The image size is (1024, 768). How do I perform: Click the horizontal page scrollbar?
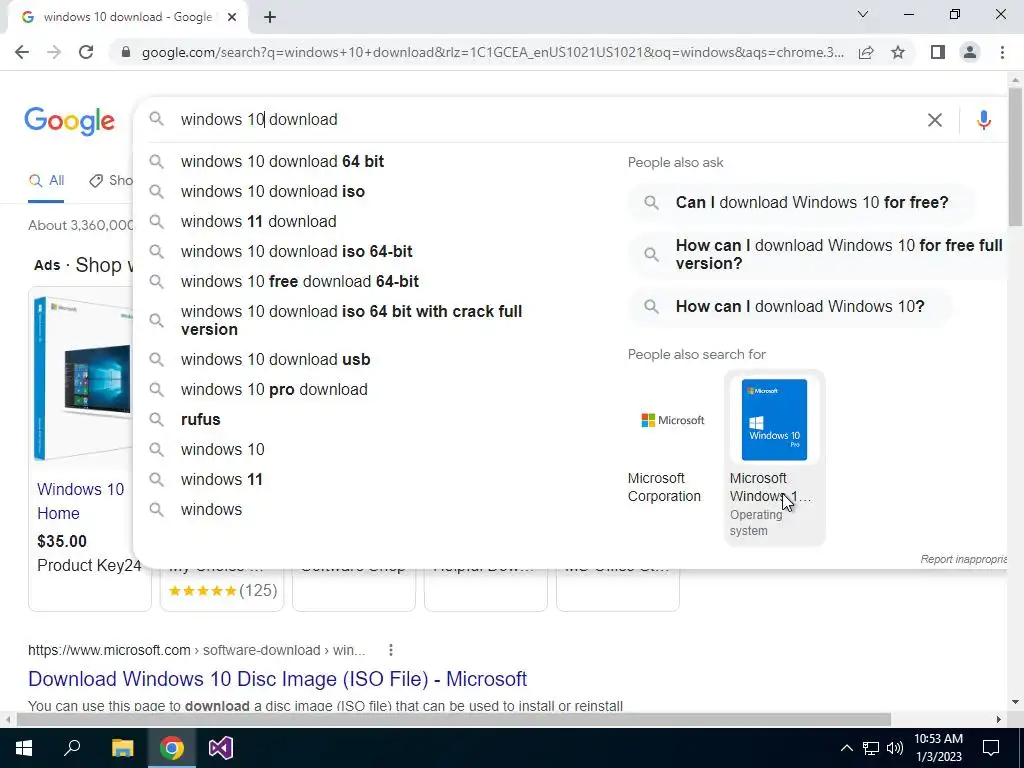(x=453, y=719)
